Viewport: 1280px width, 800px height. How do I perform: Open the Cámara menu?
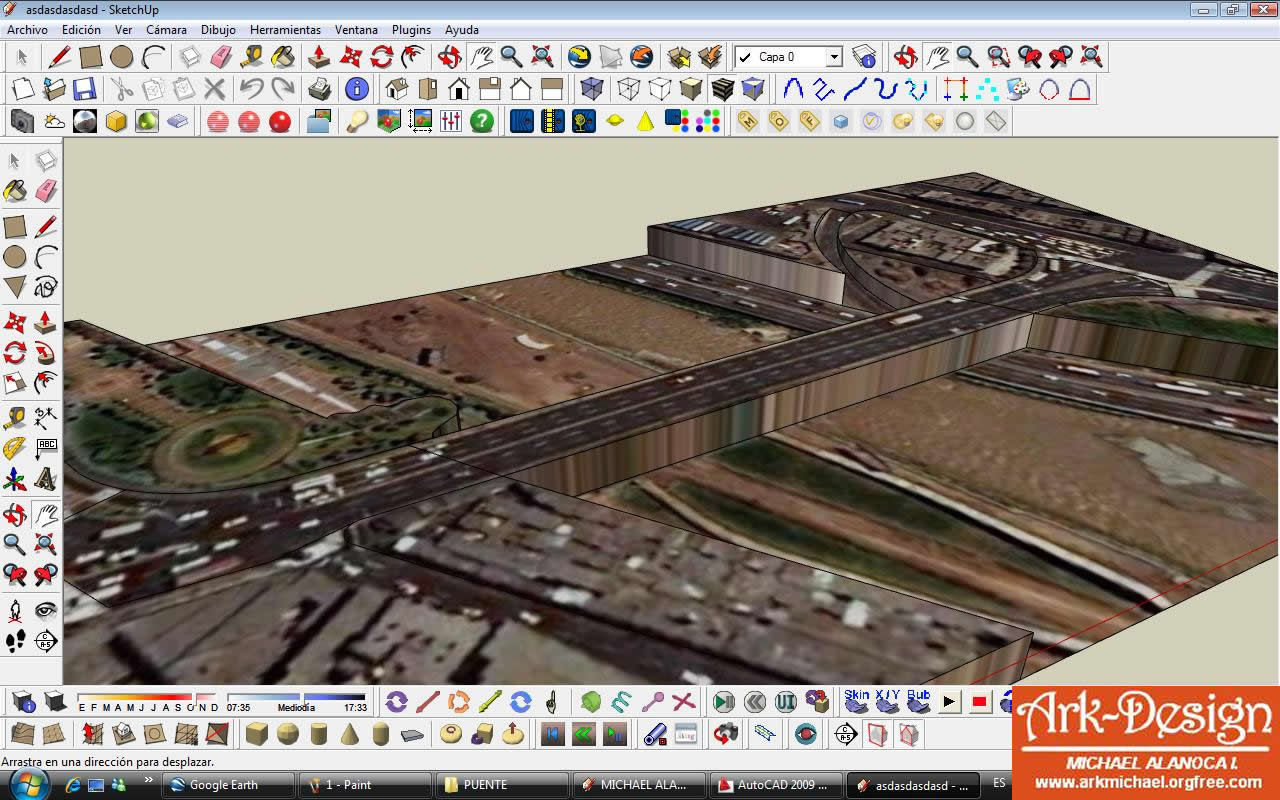(166, 30)
